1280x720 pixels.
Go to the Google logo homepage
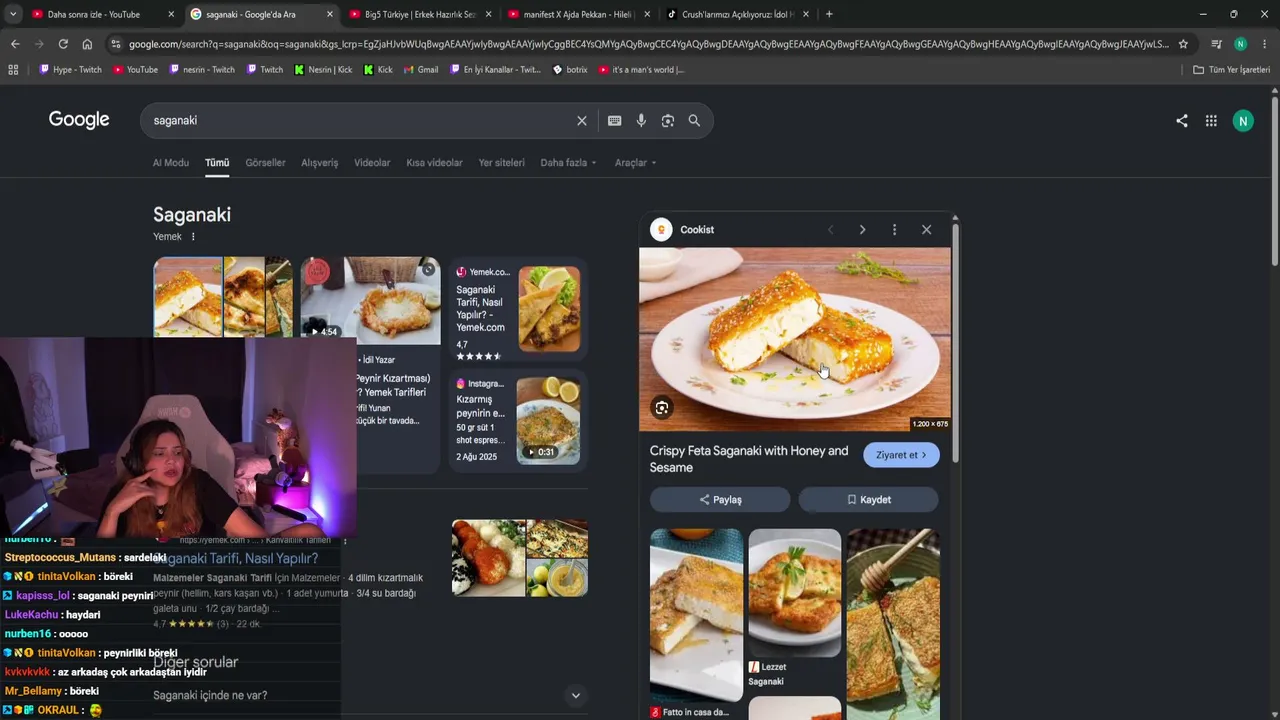pyautogui.click(x=79, y=120)
